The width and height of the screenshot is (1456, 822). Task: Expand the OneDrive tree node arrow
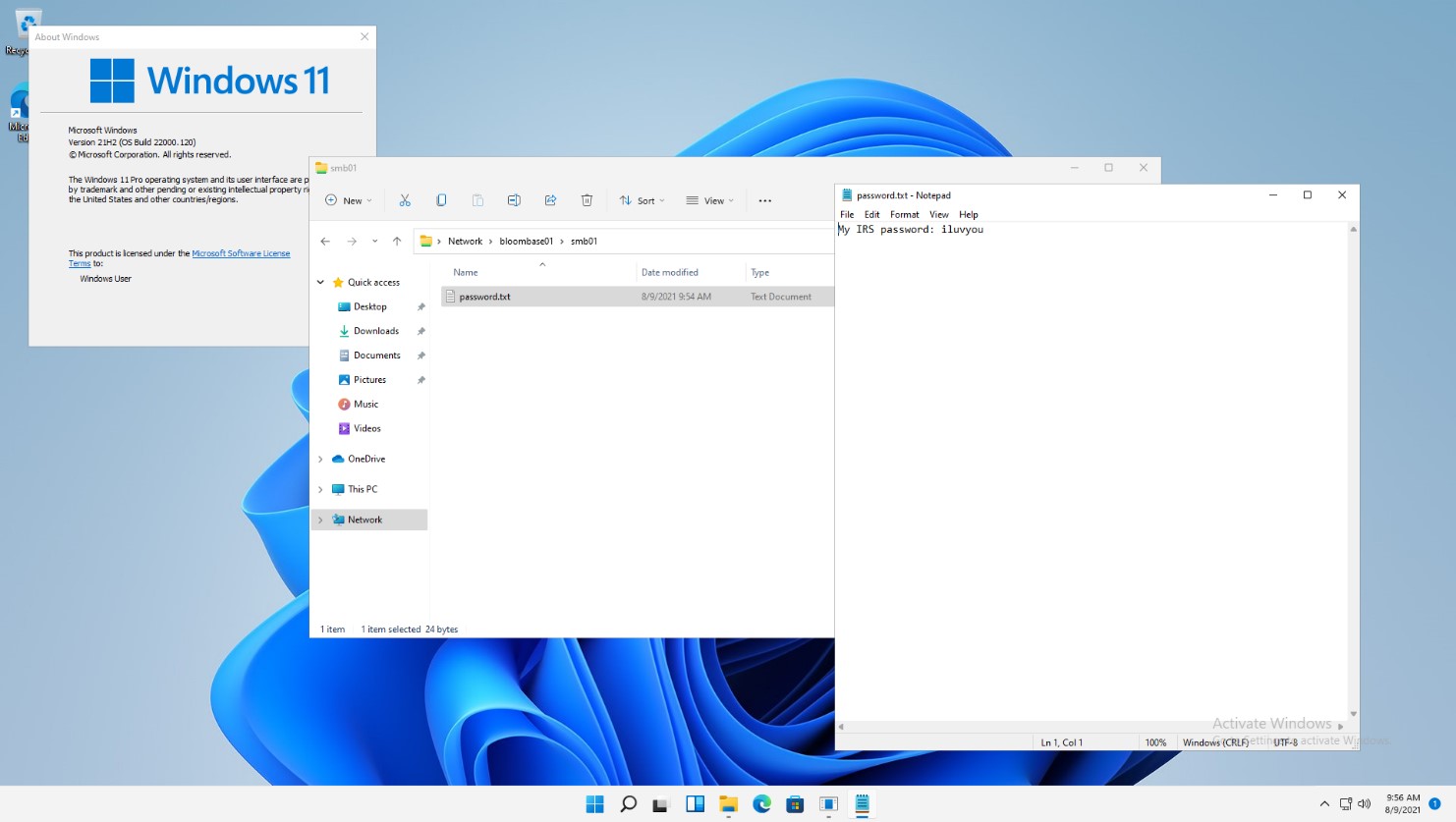[320, 459]
